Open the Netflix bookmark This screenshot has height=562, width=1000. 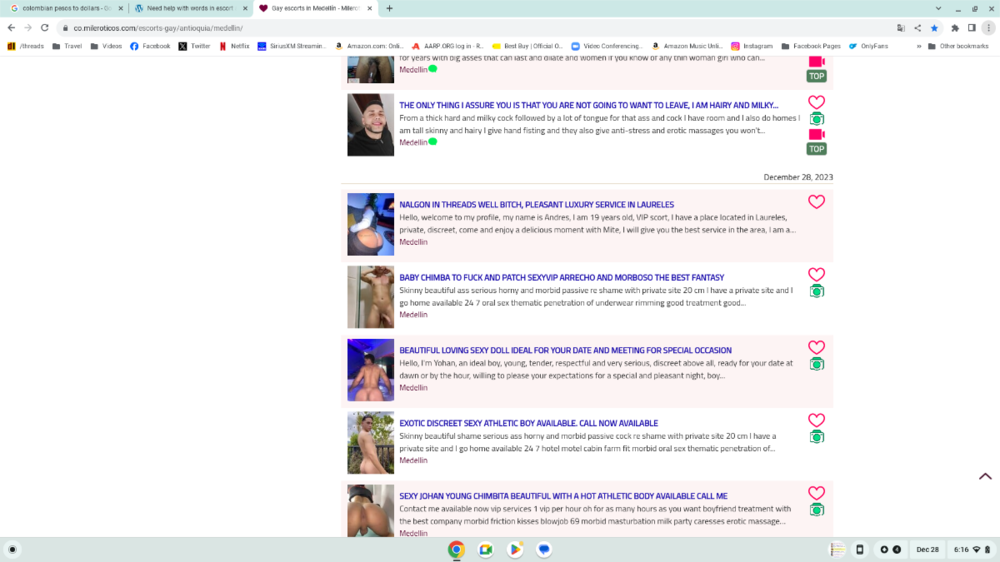tap(234, 46)
